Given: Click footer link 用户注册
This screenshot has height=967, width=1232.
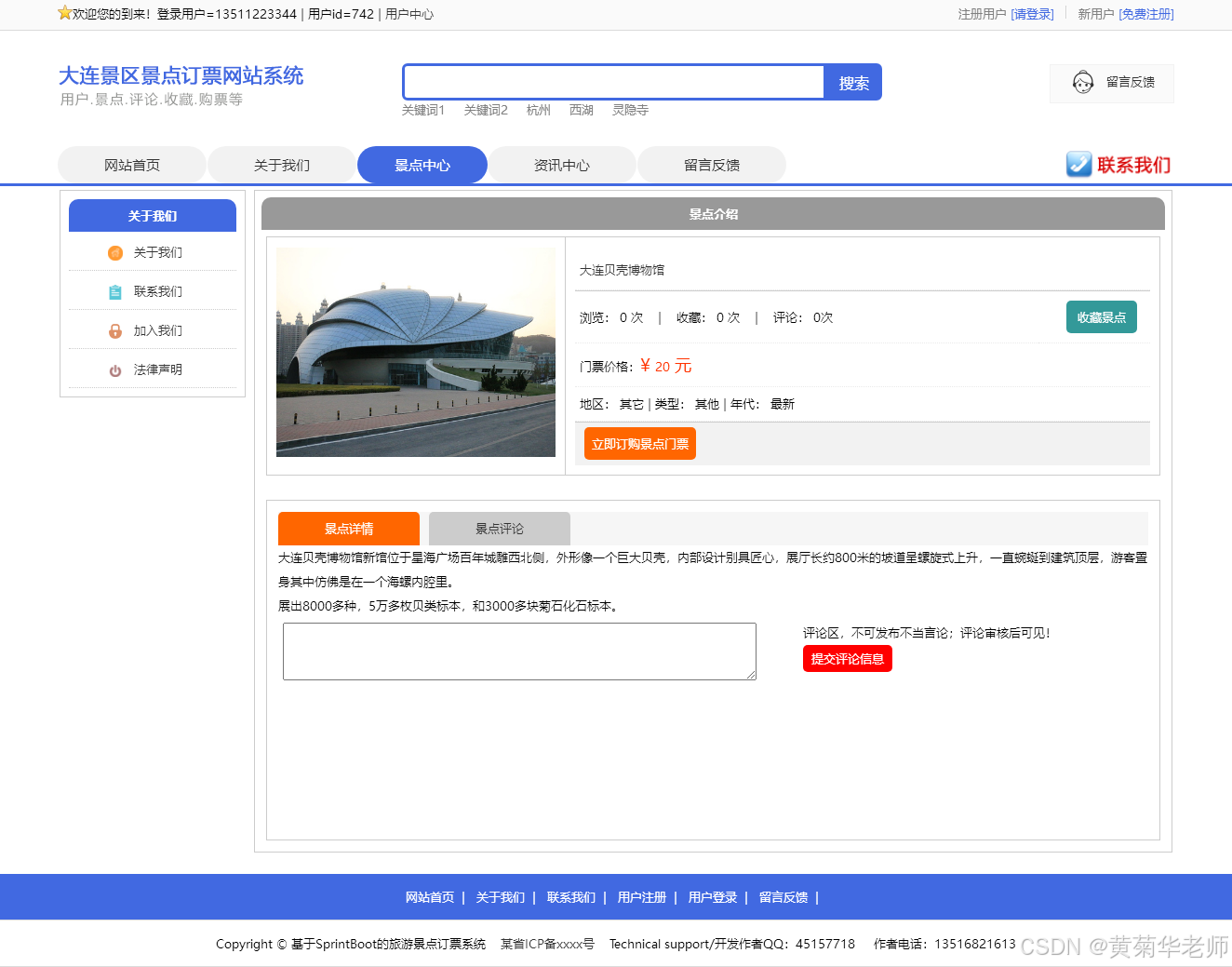Looking at the screenshot, I should pyautogui.click(x=642, y=897).
